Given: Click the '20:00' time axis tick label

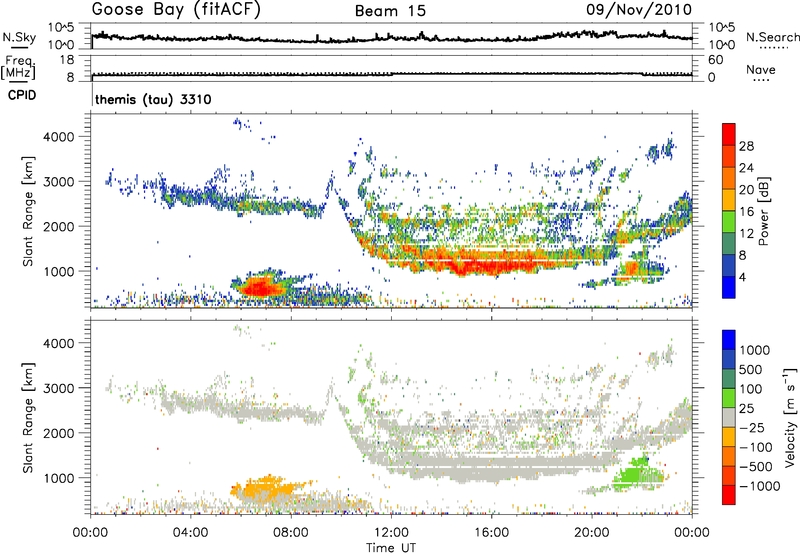Looking at the screenshot, I should click(592, 532).
